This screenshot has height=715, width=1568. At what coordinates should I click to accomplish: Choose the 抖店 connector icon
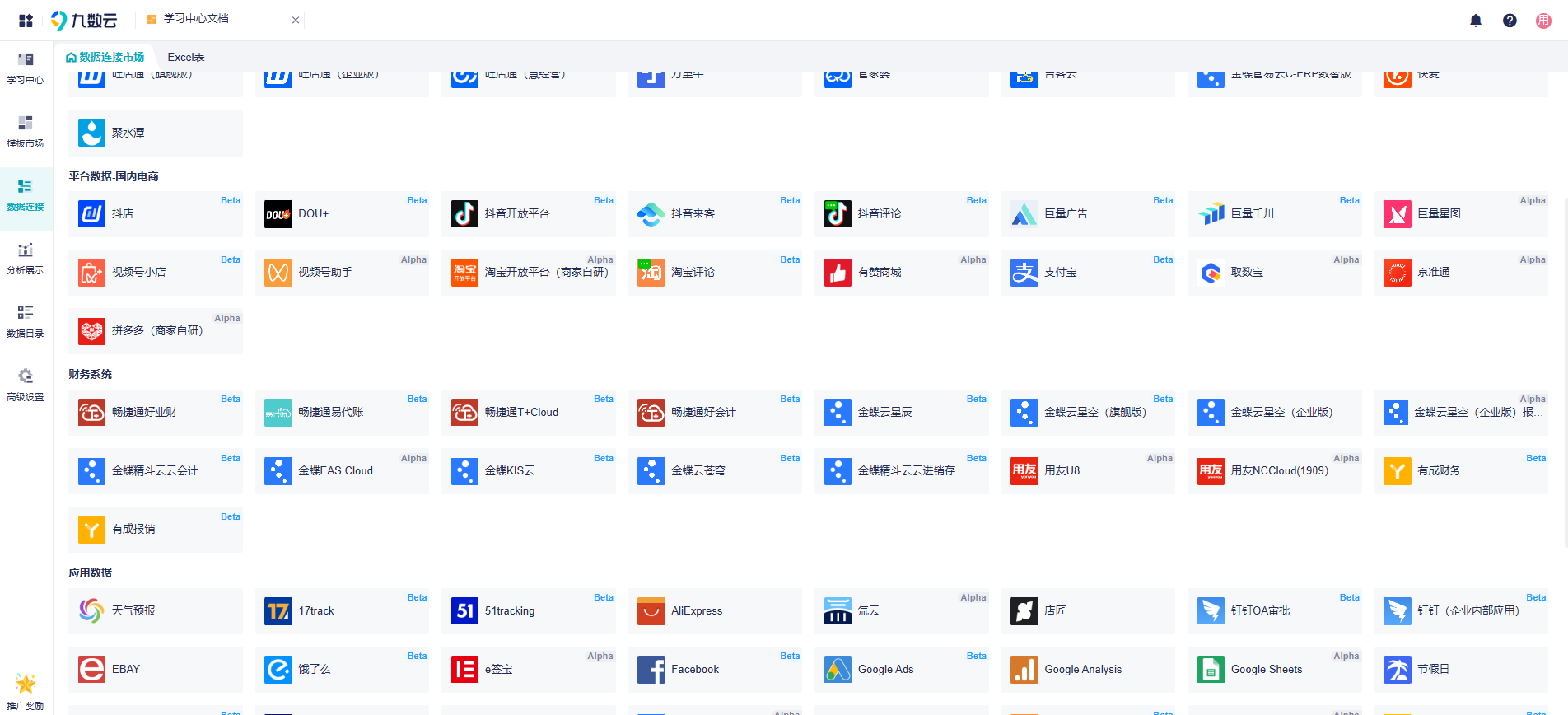click(91, 213)
